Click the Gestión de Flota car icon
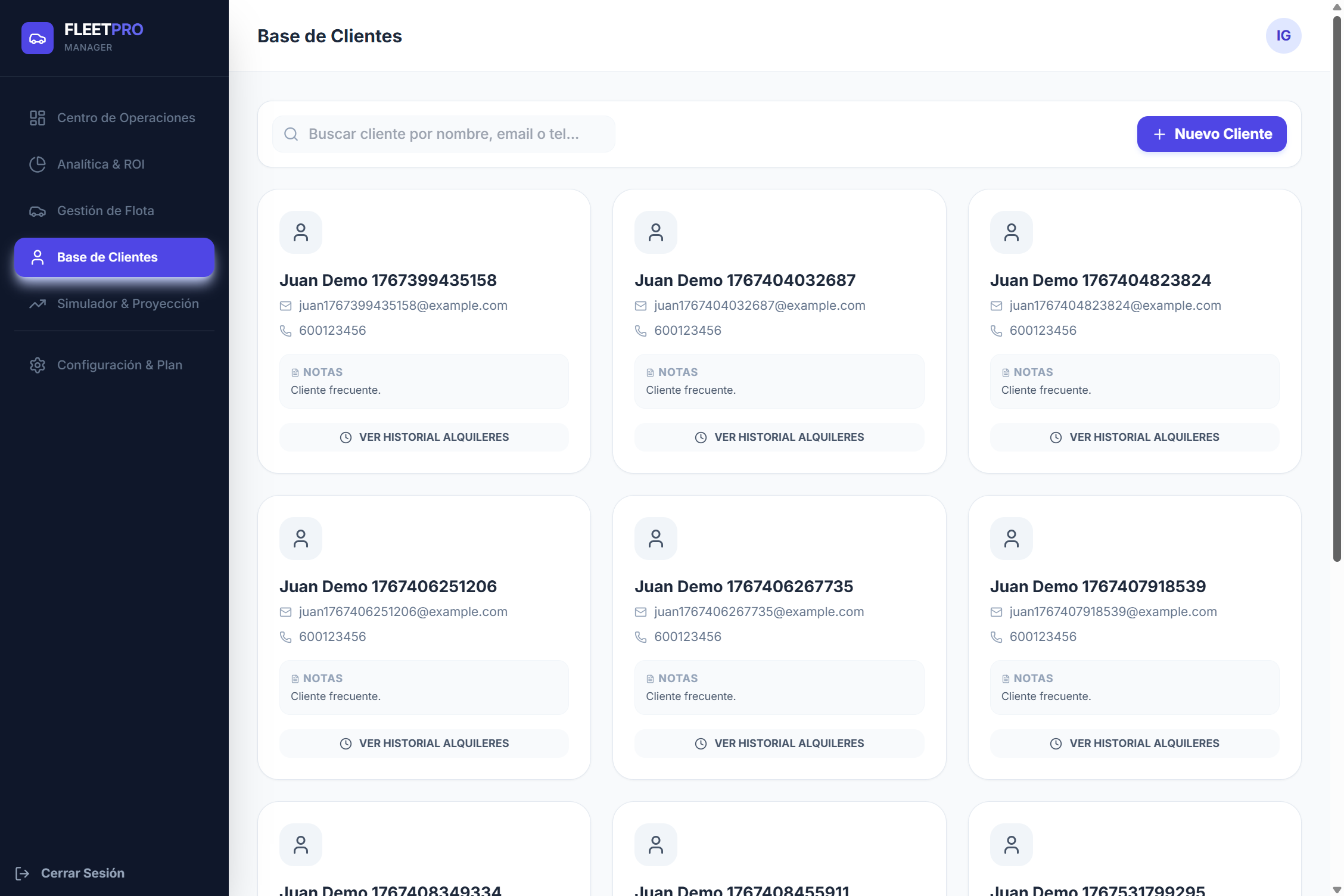Screen dimensions: 1344x896 (37, 210)
